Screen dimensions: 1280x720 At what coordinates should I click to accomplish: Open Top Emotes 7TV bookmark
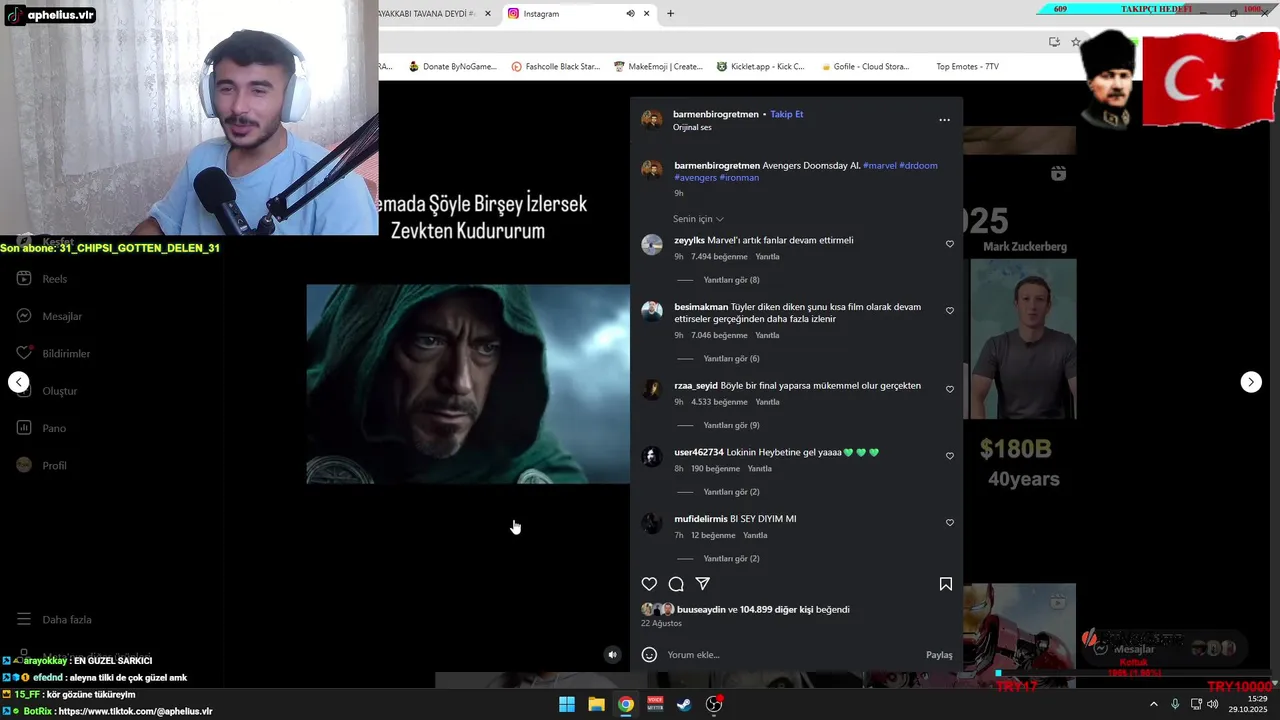tap(967, 67)
